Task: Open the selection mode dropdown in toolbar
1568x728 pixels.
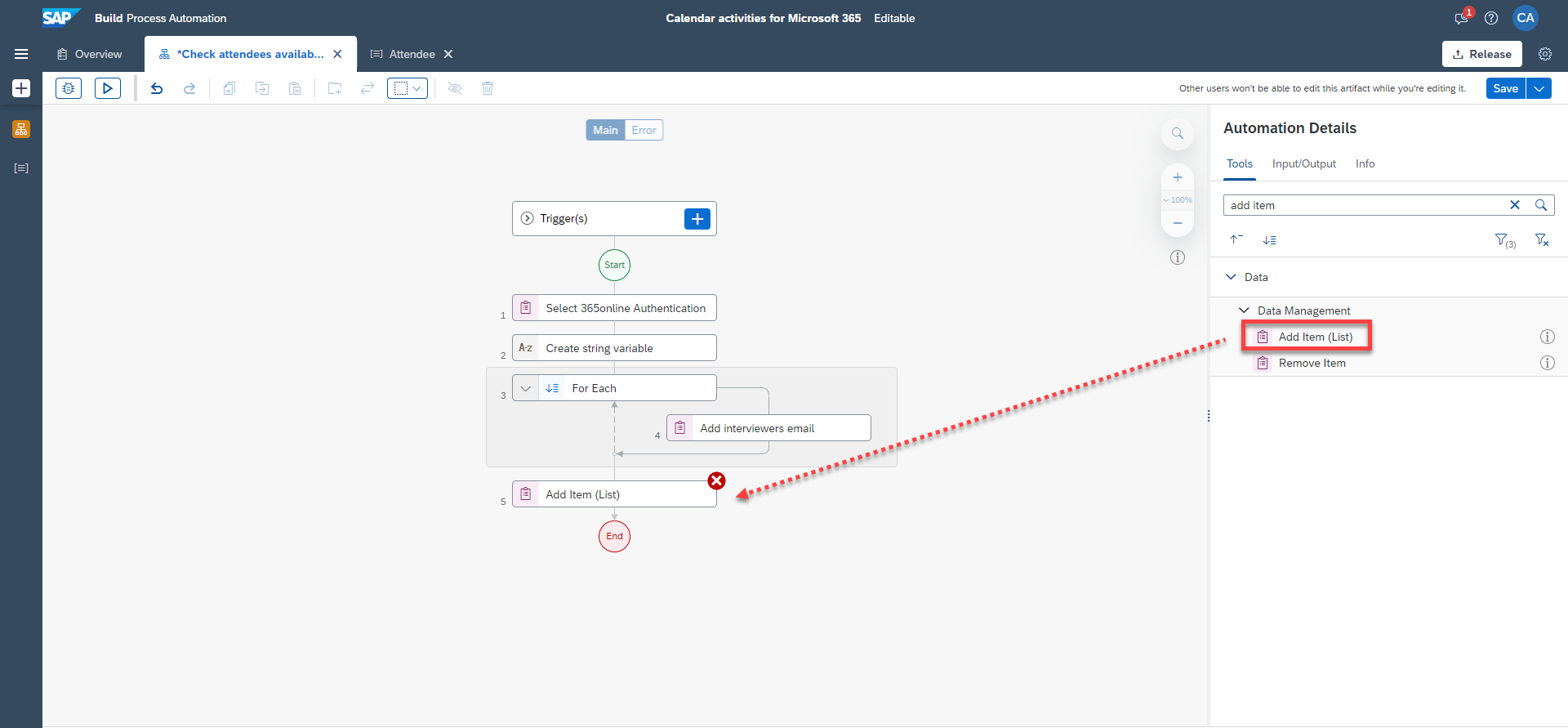Action: (x=408, y=88)
